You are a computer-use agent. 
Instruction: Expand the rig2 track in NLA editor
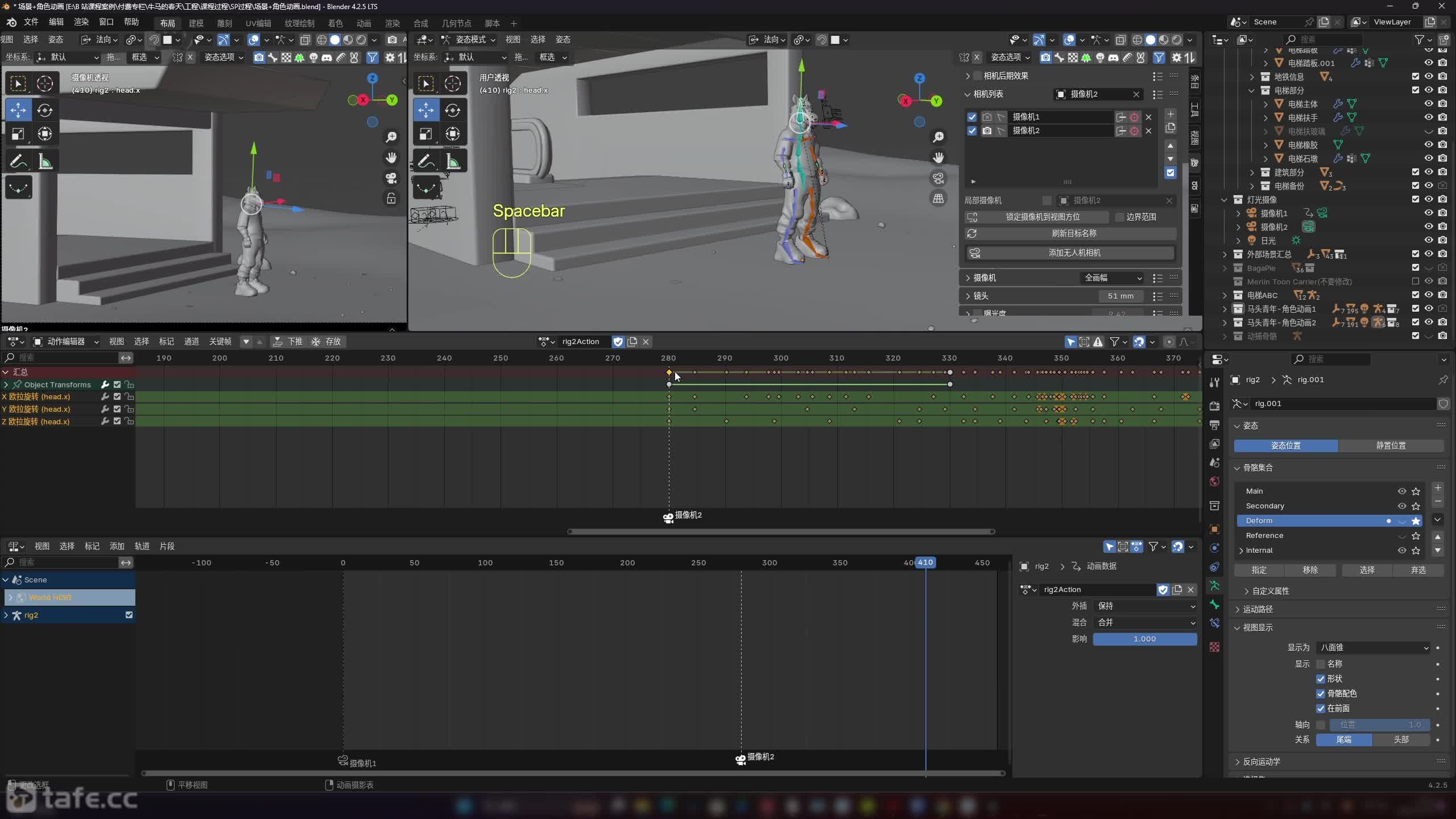tap(6, 615)
